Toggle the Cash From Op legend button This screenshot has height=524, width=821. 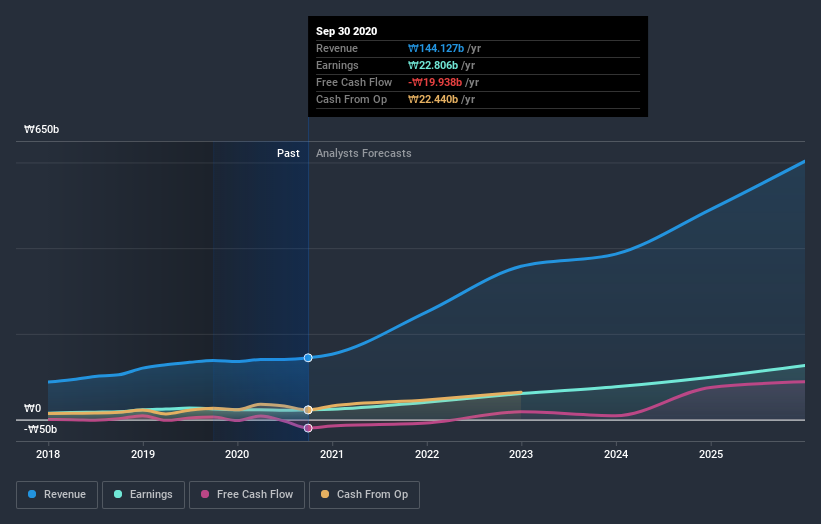click(x=364, y=495)
